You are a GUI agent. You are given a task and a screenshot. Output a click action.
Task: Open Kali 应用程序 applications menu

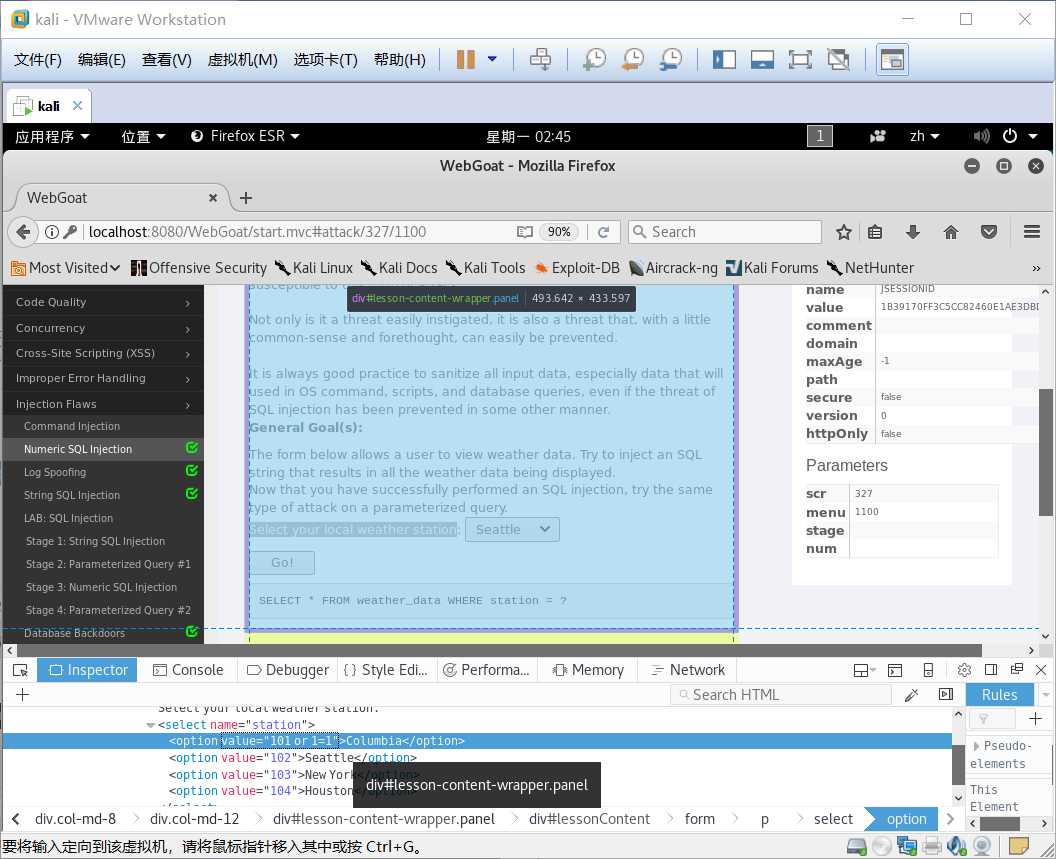tap(53, 137)
